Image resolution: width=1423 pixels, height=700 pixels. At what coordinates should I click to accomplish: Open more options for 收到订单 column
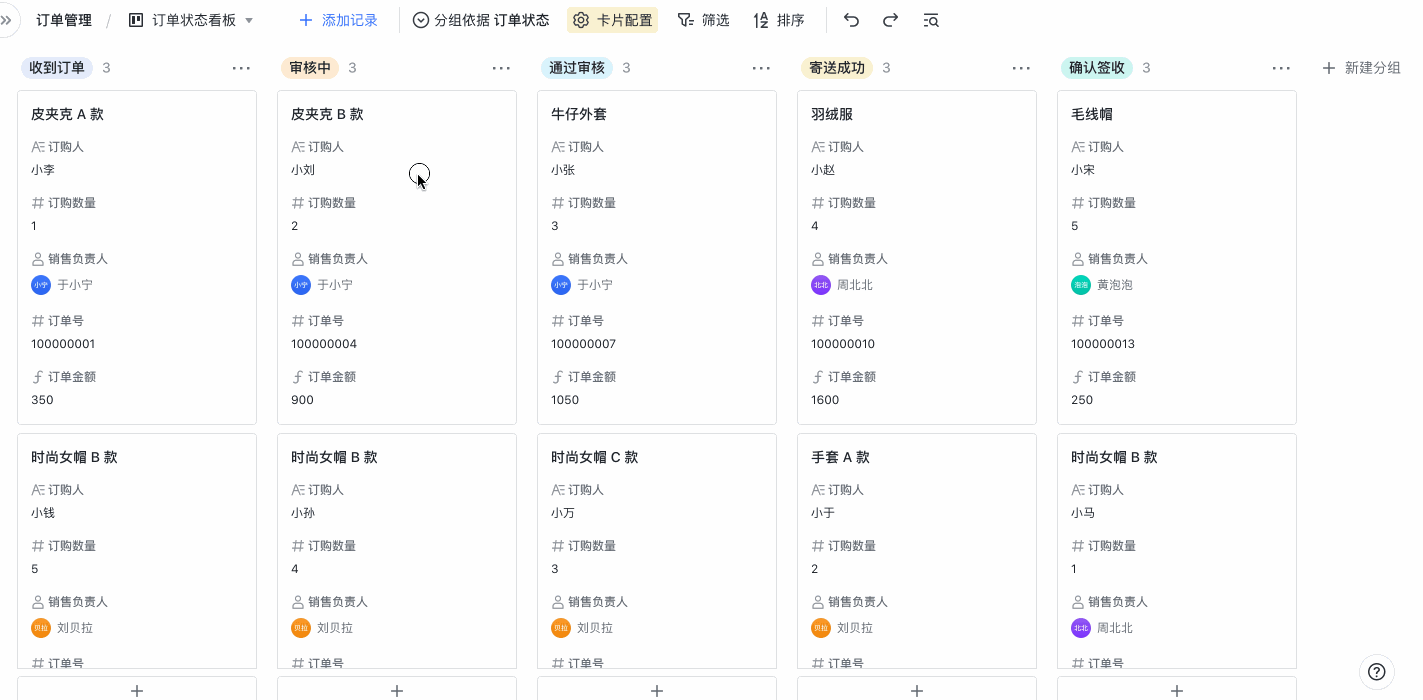coord(241,68)
